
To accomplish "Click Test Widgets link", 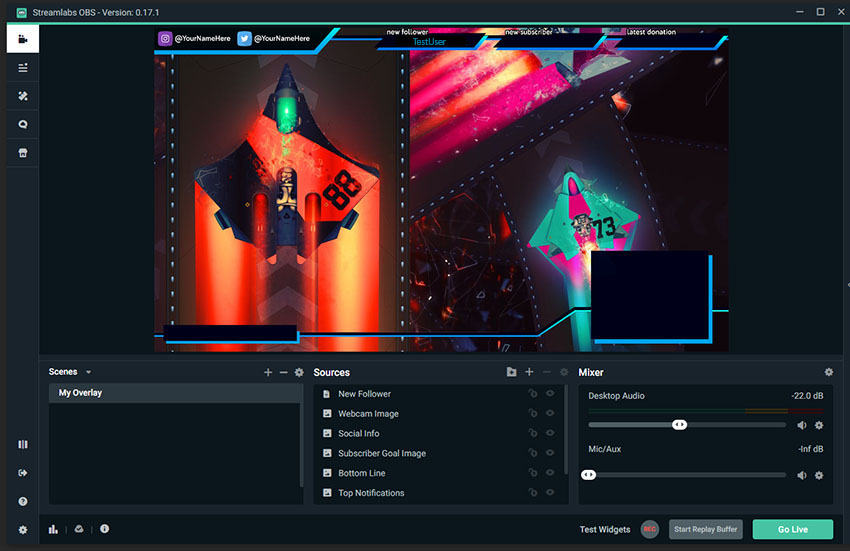I will [605, 529].
